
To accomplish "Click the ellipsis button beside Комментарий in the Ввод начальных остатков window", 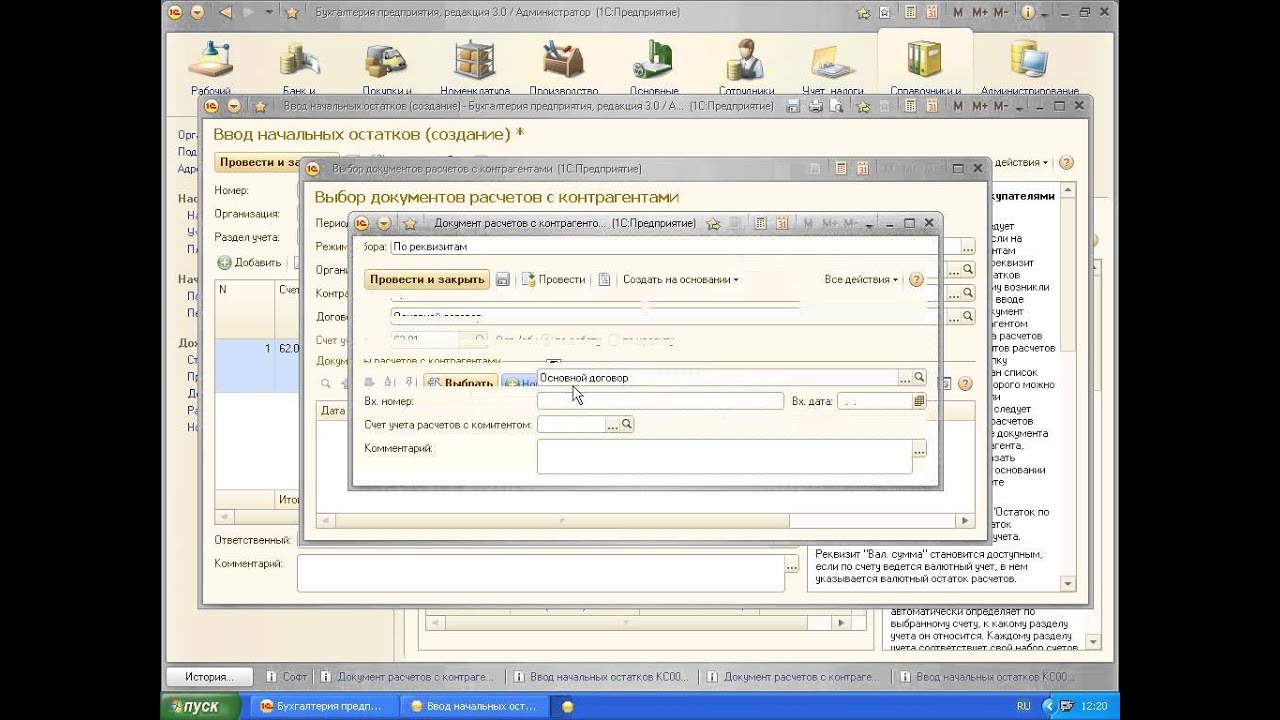I will 792,566.
